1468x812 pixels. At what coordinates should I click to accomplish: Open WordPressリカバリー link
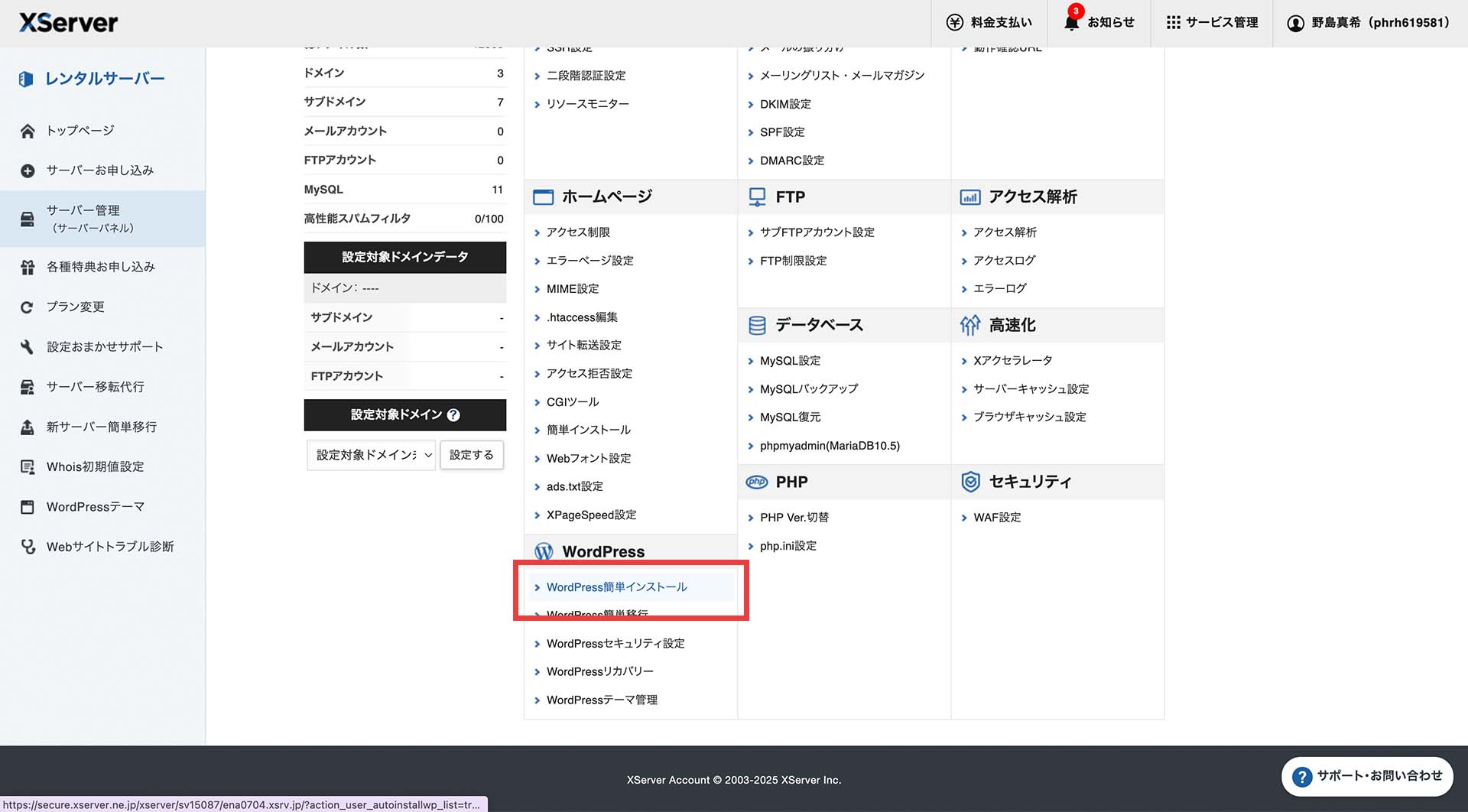click(x=599, y=672)
